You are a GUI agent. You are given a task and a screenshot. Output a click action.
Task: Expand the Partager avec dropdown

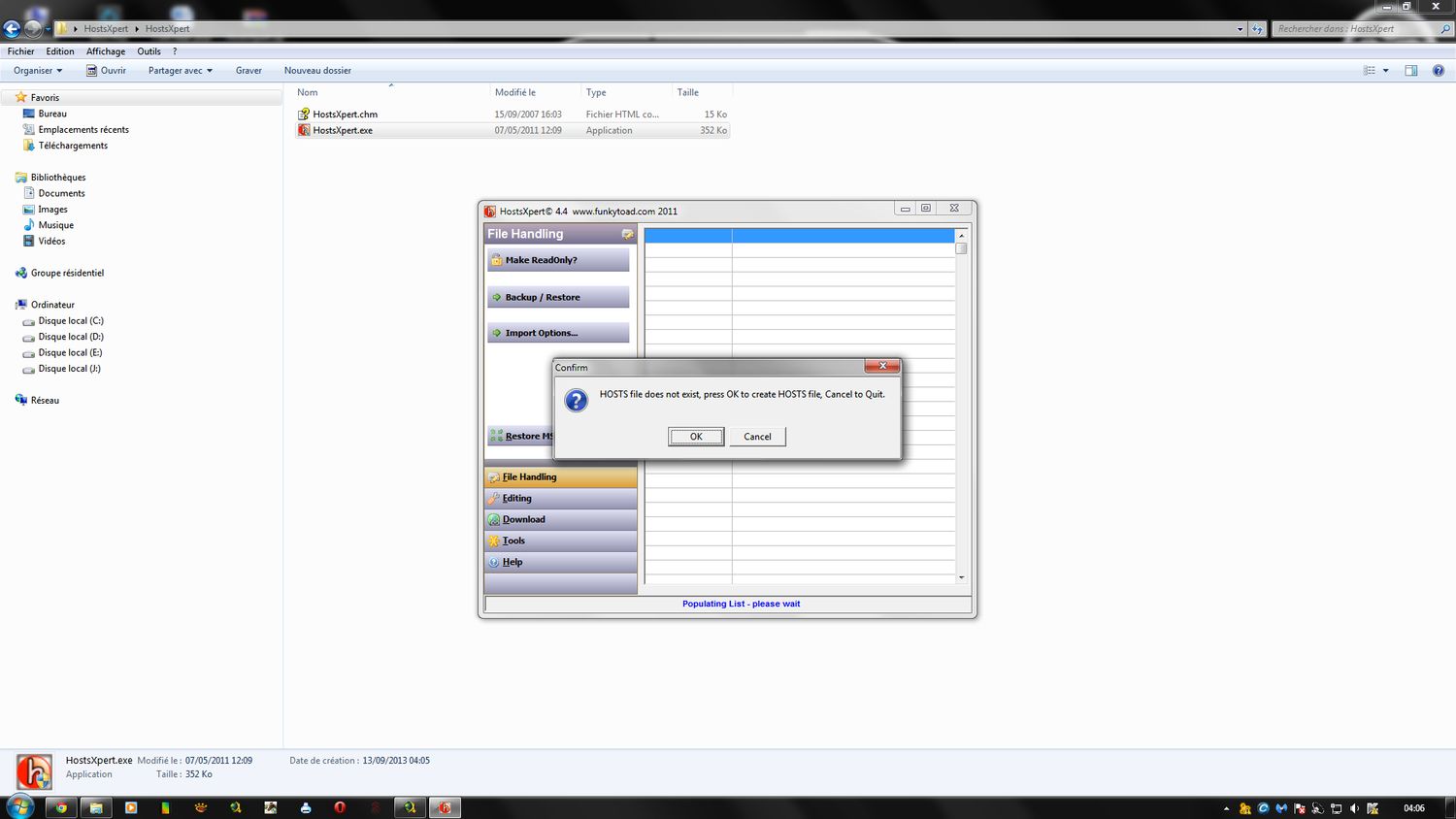point(180,71)
